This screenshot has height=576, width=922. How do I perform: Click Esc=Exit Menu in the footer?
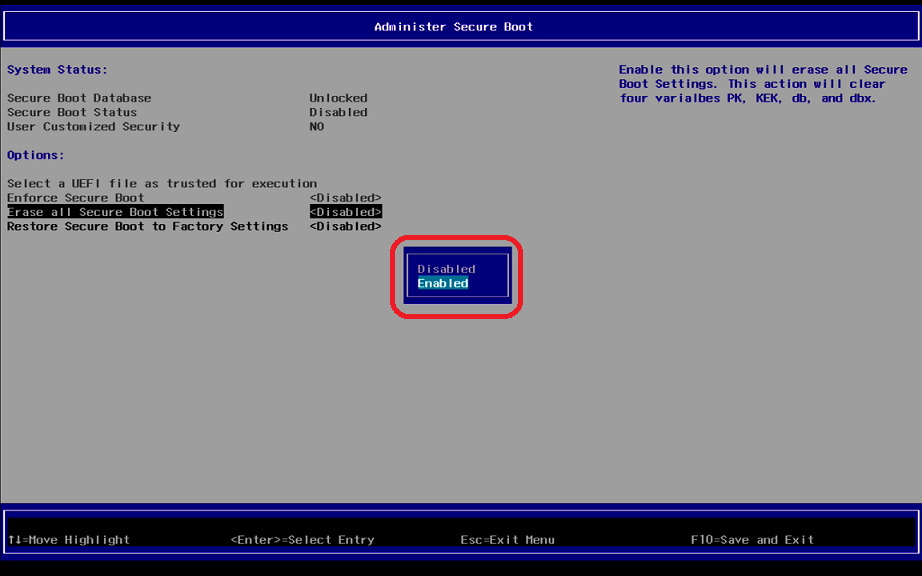click(507, 540)
